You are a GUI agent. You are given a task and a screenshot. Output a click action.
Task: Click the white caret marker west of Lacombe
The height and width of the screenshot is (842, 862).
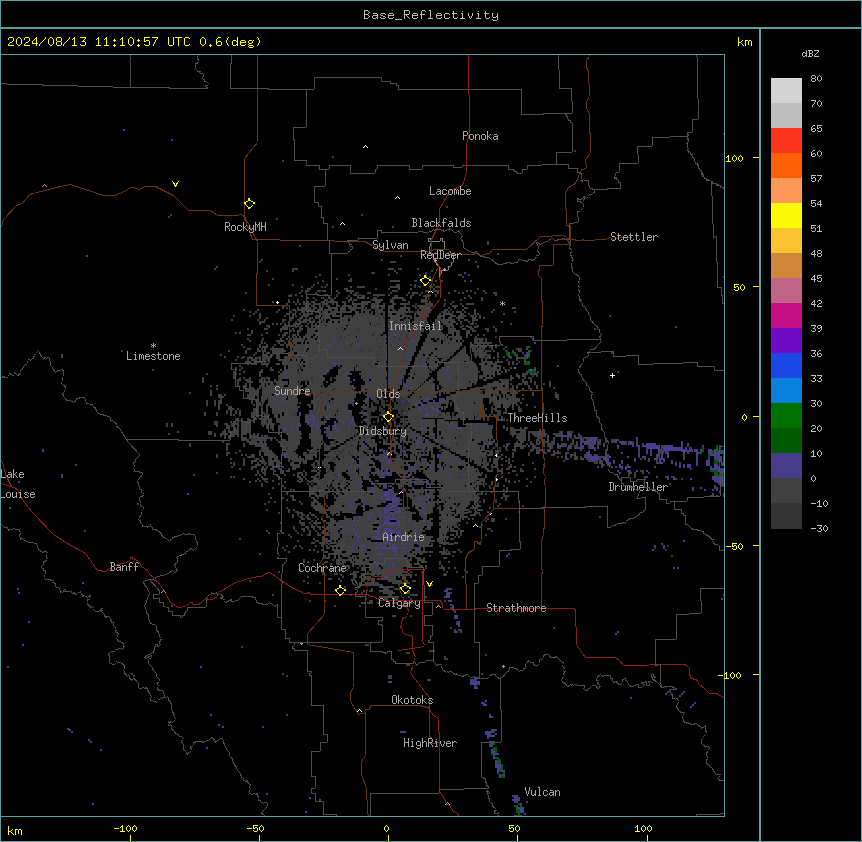pyautogui.click(x=397, y=198)
